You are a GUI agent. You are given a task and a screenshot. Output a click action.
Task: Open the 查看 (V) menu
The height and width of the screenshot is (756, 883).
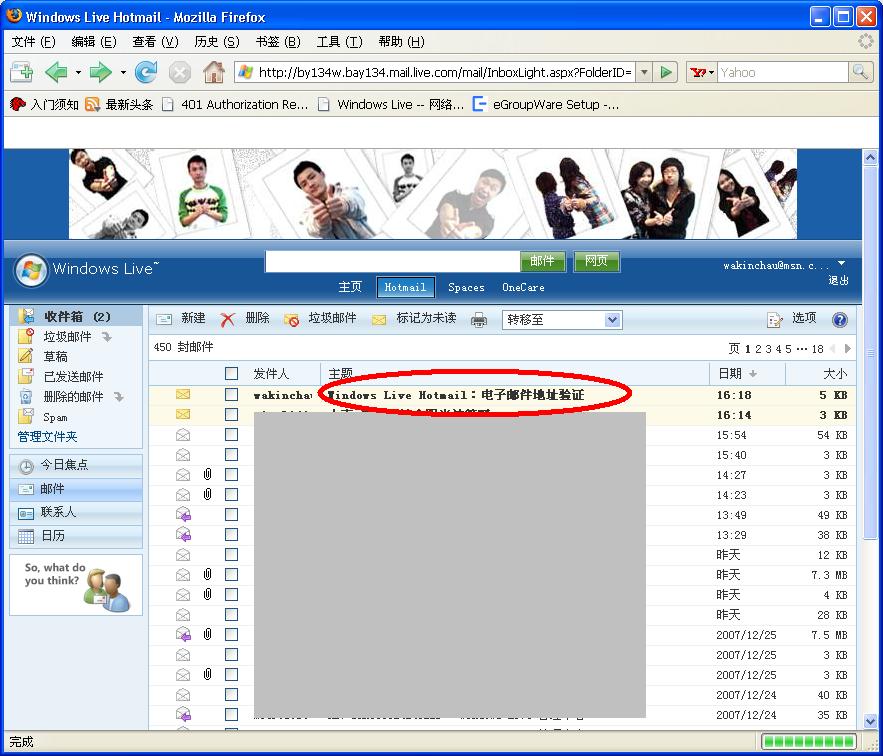tap(155, 42)
